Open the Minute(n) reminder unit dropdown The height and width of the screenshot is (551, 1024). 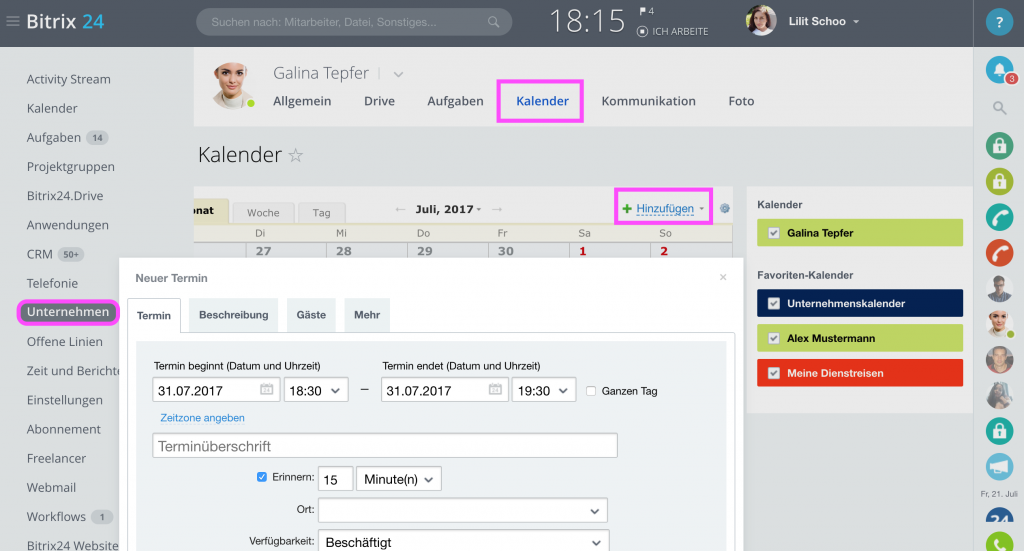pyautogui.click(x=398, y=479)
